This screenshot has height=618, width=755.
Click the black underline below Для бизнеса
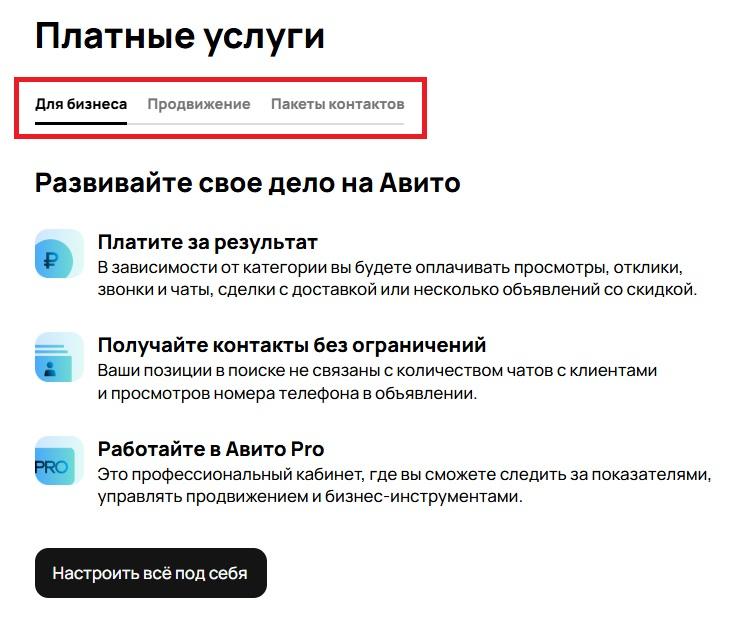[81, 123]
